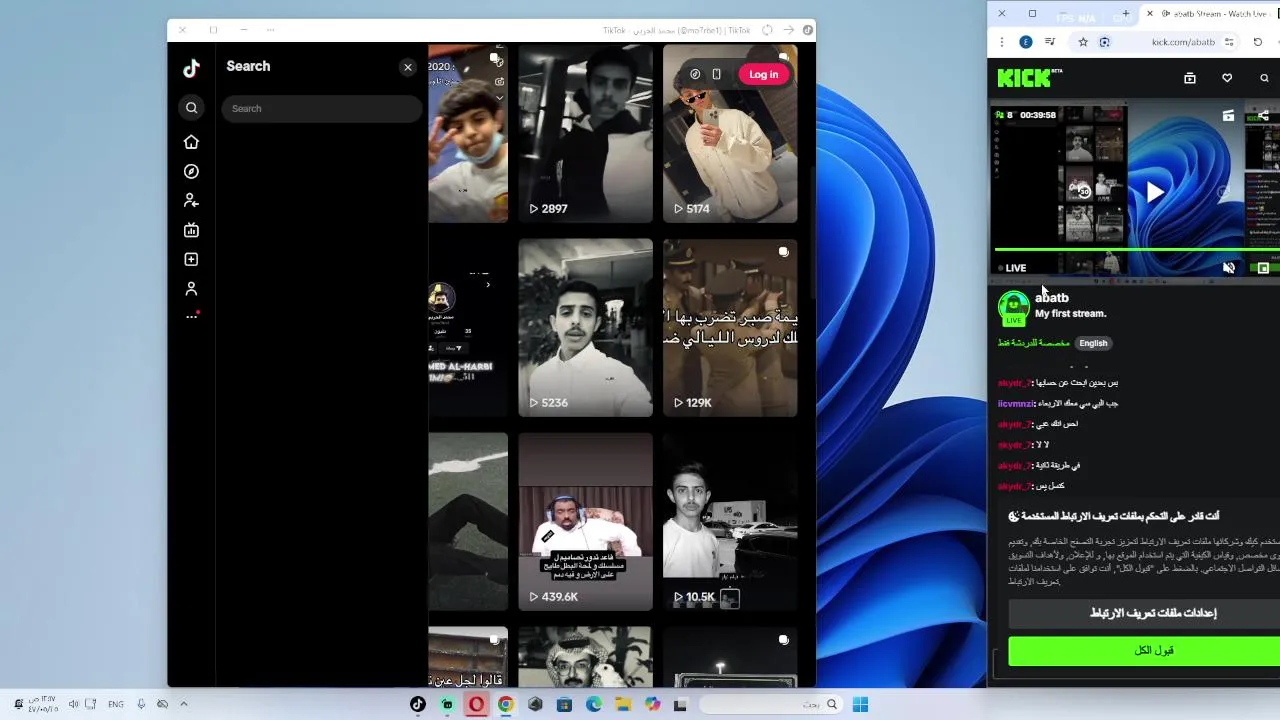Open the More dots in TikTok sidebar
The width and height of the screenshot is (1280, 720).
191,317
